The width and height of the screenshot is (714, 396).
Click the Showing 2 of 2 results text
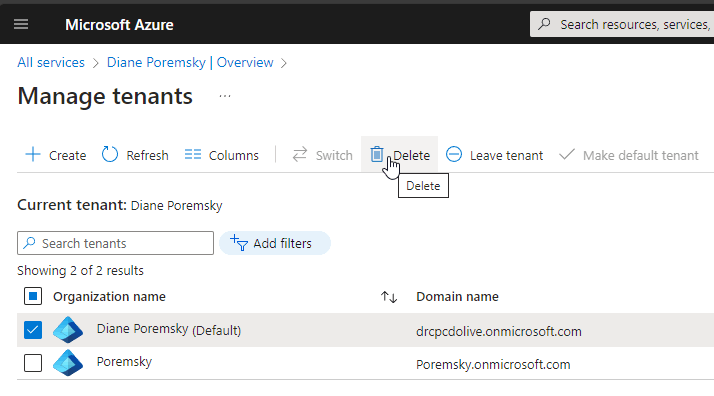80,270
